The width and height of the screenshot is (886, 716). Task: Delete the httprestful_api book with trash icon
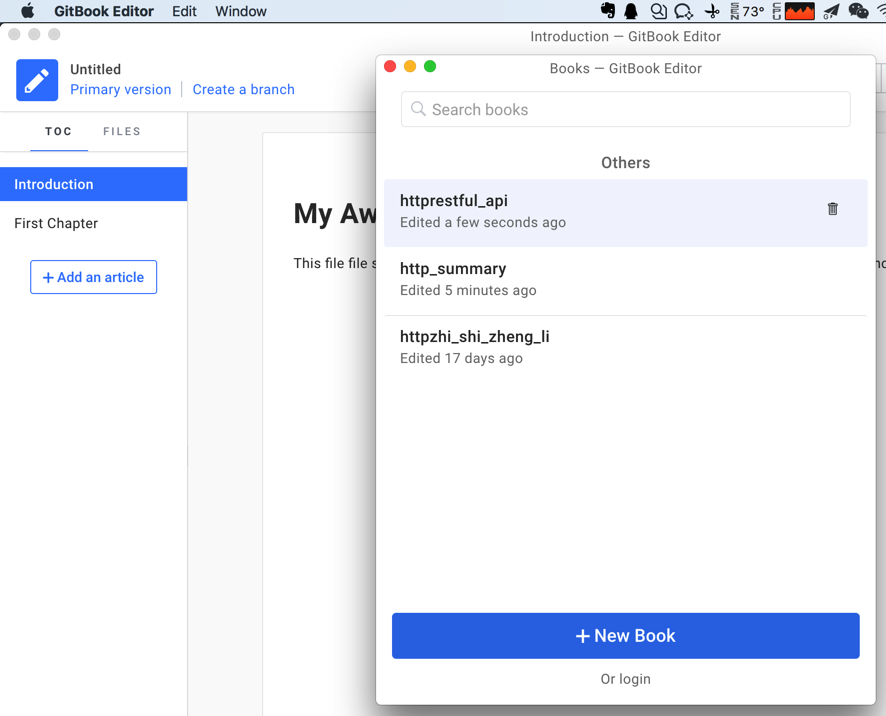pos(832,209)
